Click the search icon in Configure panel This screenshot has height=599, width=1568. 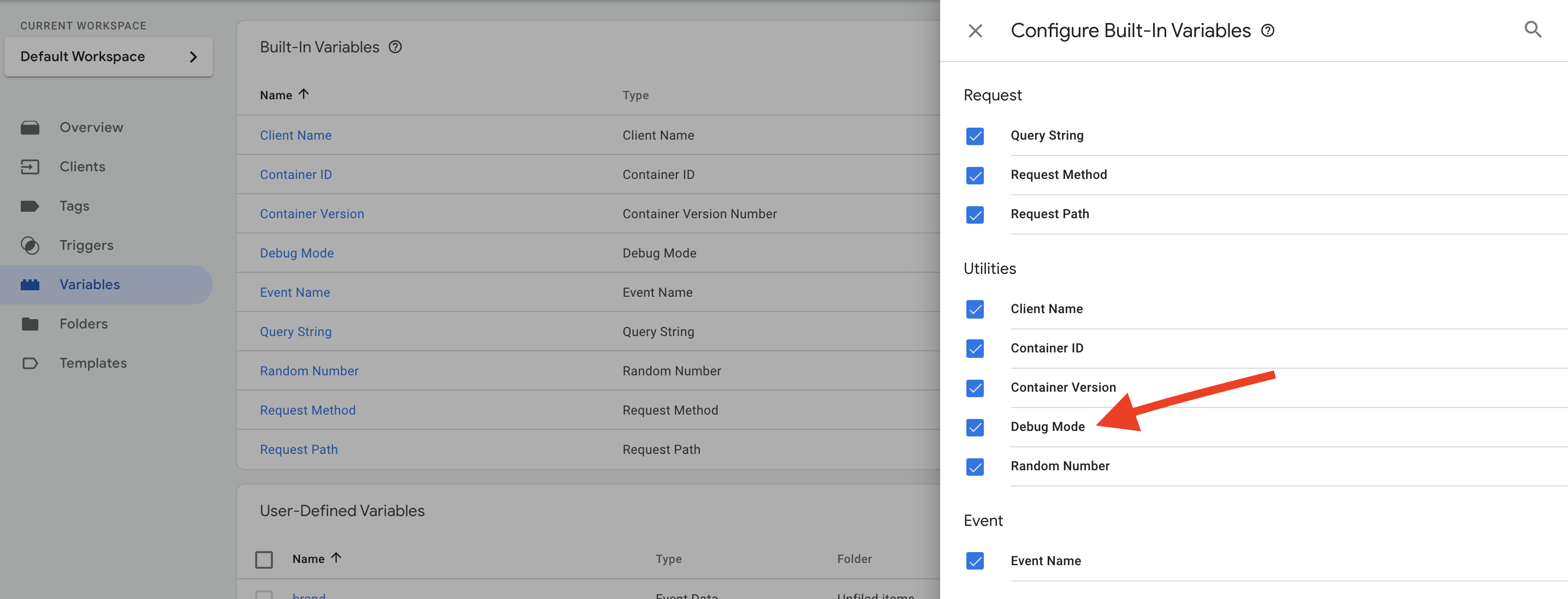coord(1532,29)
